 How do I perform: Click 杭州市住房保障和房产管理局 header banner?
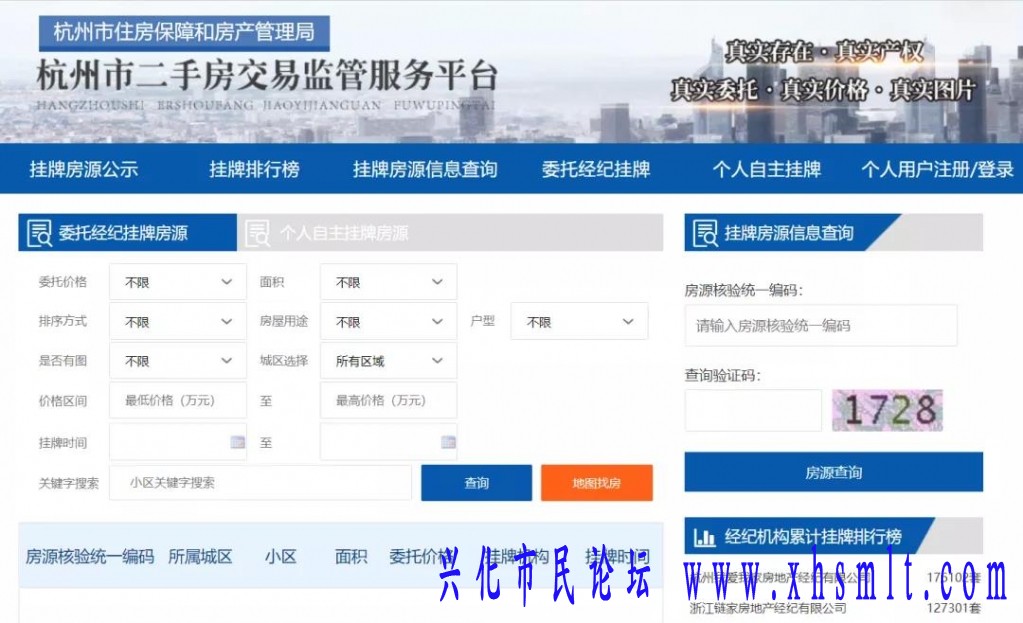click(x=184, y=33)
